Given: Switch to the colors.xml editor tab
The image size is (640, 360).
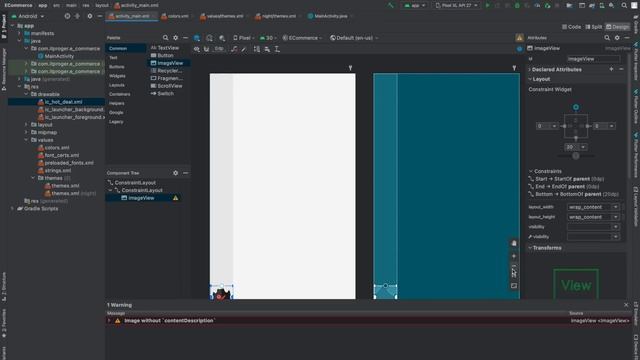Looking at the screenshot, I should click(x=175, y=16).
